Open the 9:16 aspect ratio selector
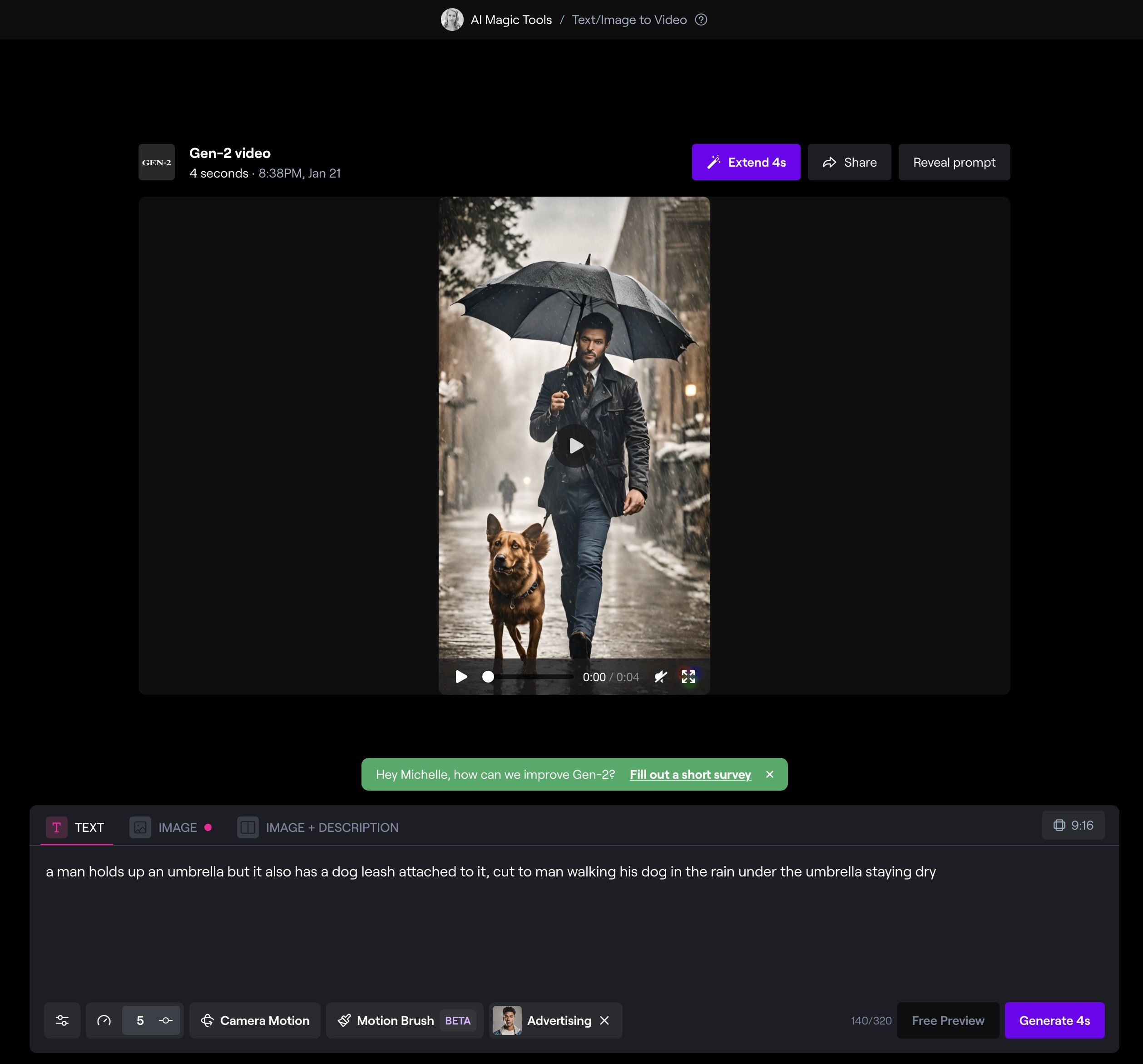Screen dimensions: 1143x1064 [1073, 826]
